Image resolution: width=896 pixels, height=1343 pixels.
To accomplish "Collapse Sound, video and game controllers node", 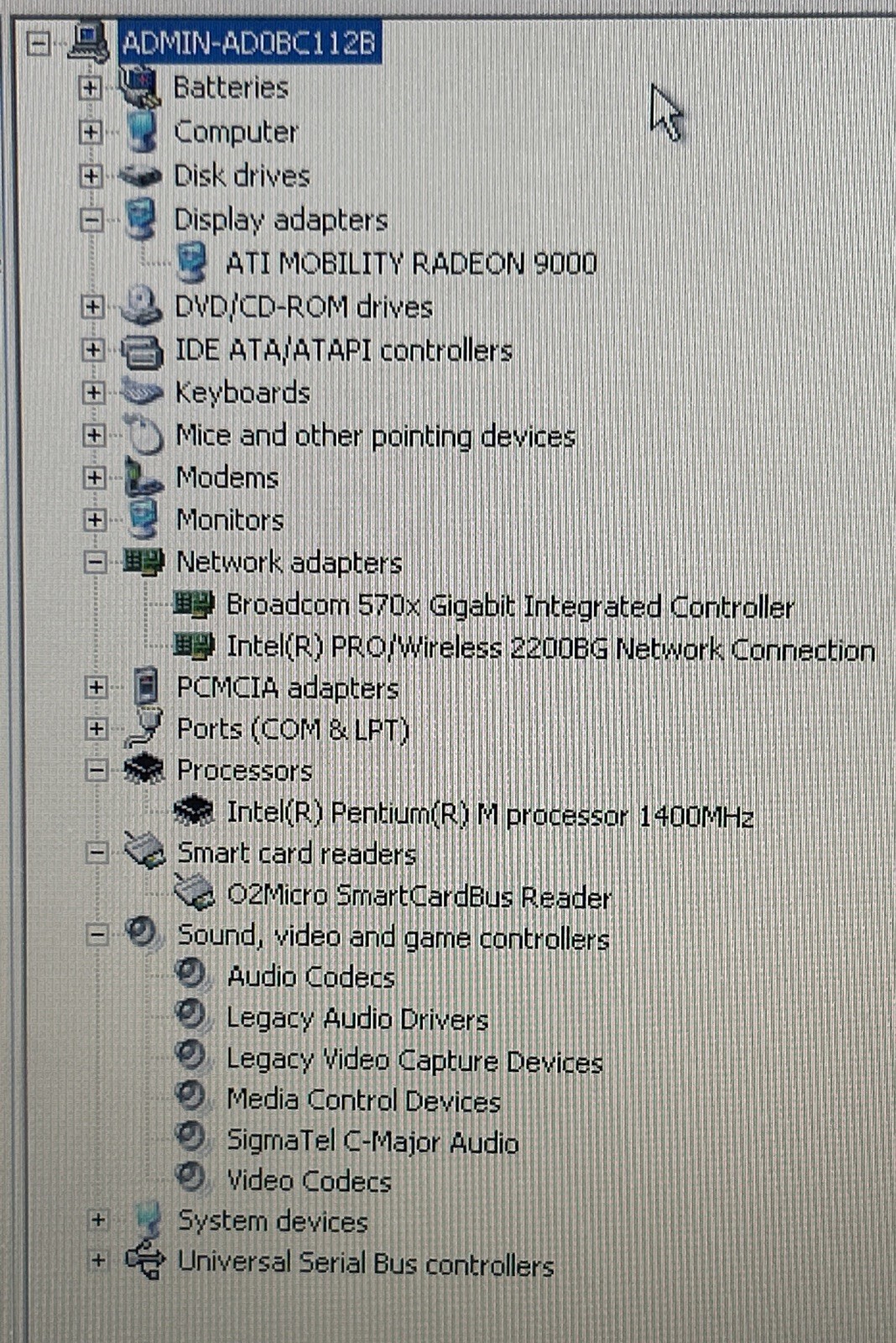I will tap(97, 934).
